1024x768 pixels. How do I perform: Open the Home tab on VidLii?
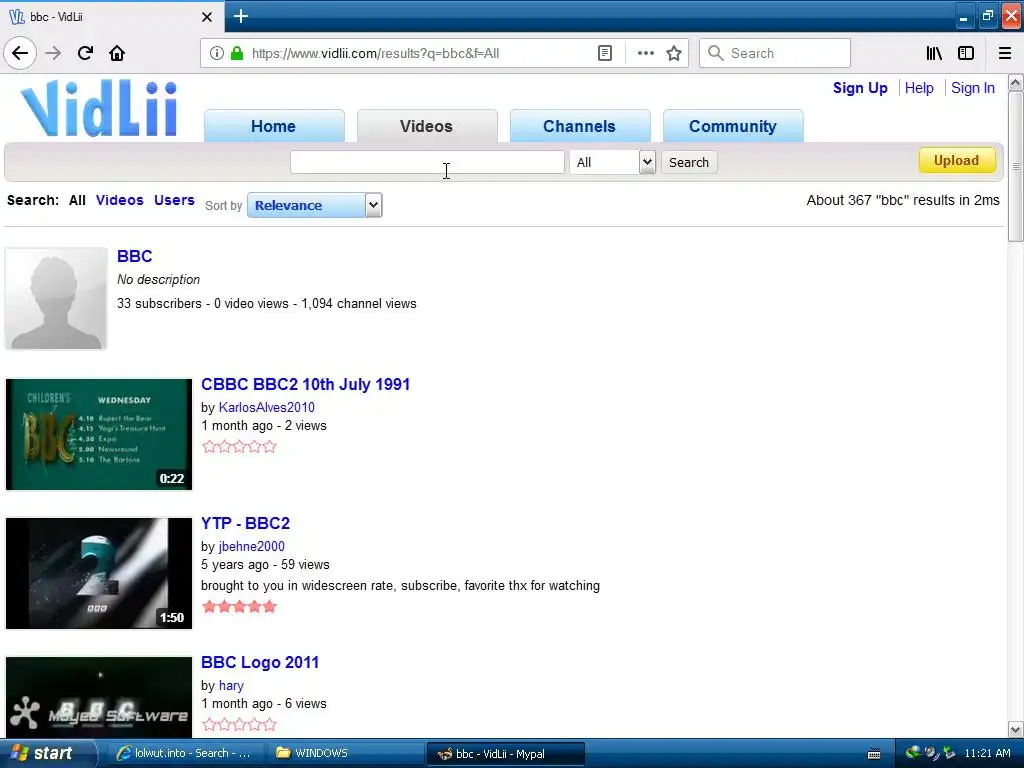(274, 126)
